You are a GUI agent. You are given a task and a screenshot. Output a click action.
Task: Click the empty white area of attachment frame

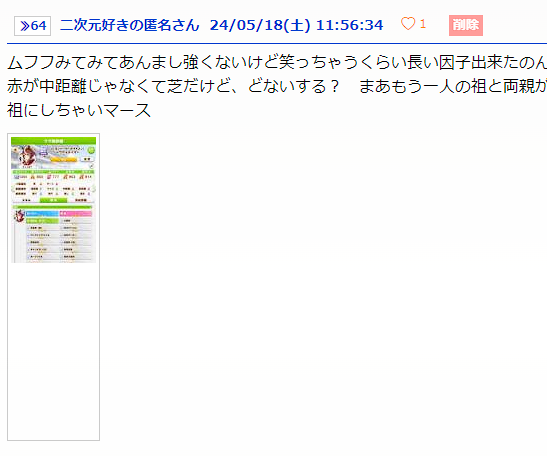[x=53, y=351]
